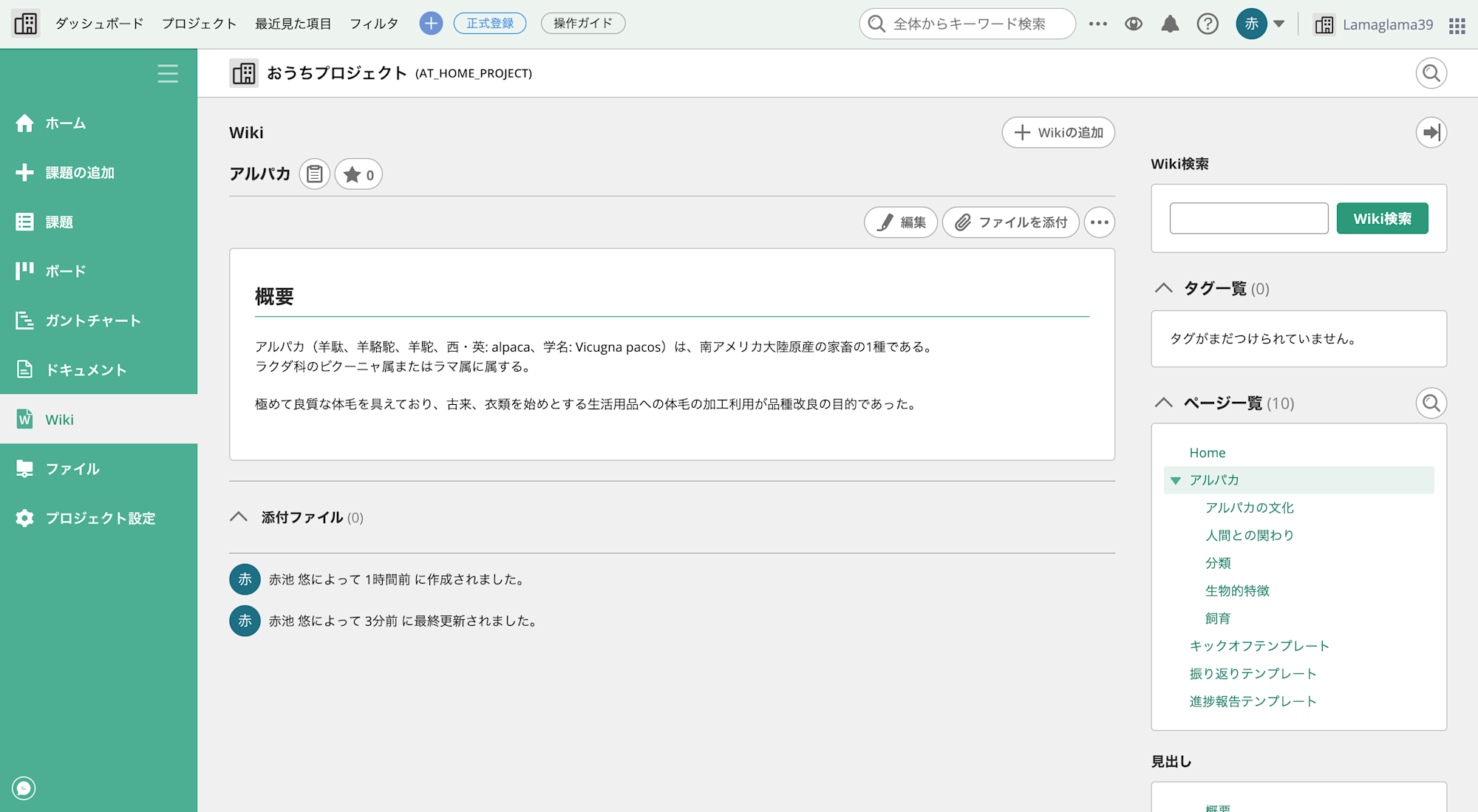Collapse the タグ一覧 section

pos(1164,288)
